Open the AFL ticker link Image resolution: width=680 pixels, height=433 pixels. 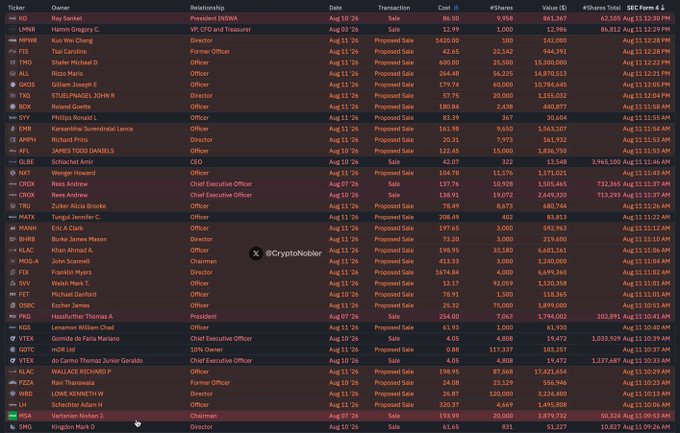coord(24,151)
